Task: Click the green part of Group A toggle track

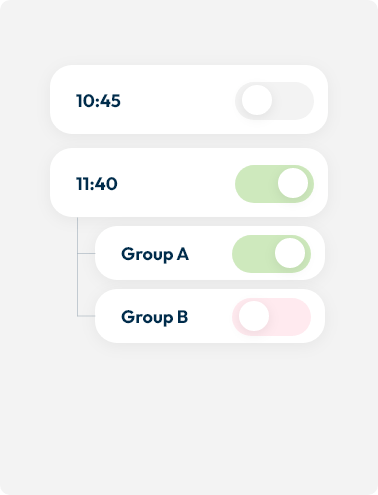Action: pyautogui.click(x=253, y=254)
